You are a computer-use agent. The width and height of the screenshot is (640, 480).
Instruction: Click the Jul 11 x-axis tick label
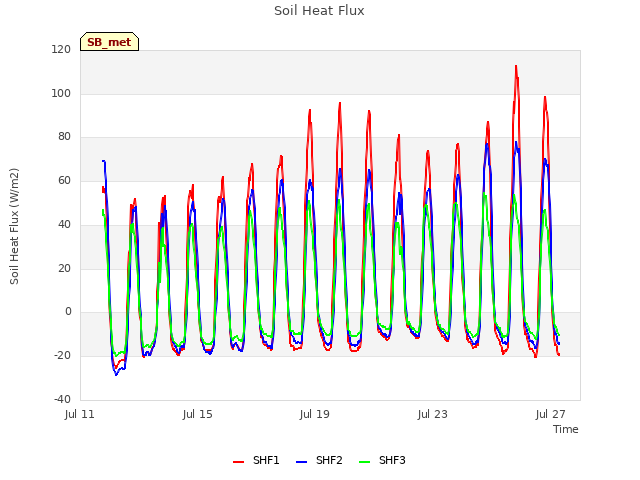(x=80, y=414)
